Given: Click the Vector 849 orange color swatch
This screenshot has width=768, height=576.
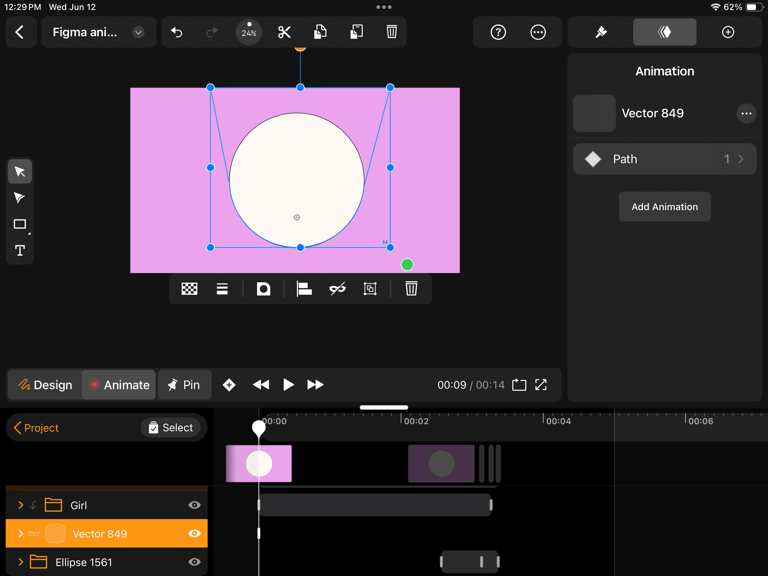Looking at the screenshot, I should pos(55,533).
